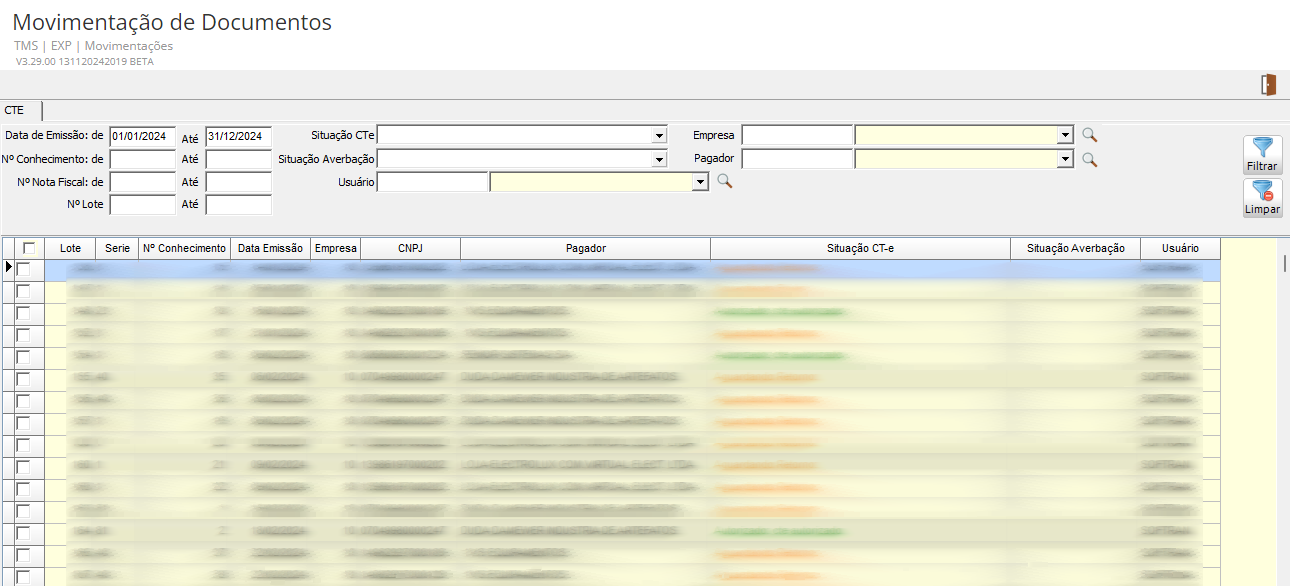Viewport: 1290px width, 586px height.
Task: Open the Usuário search magnifier
Action: point(725,181)
